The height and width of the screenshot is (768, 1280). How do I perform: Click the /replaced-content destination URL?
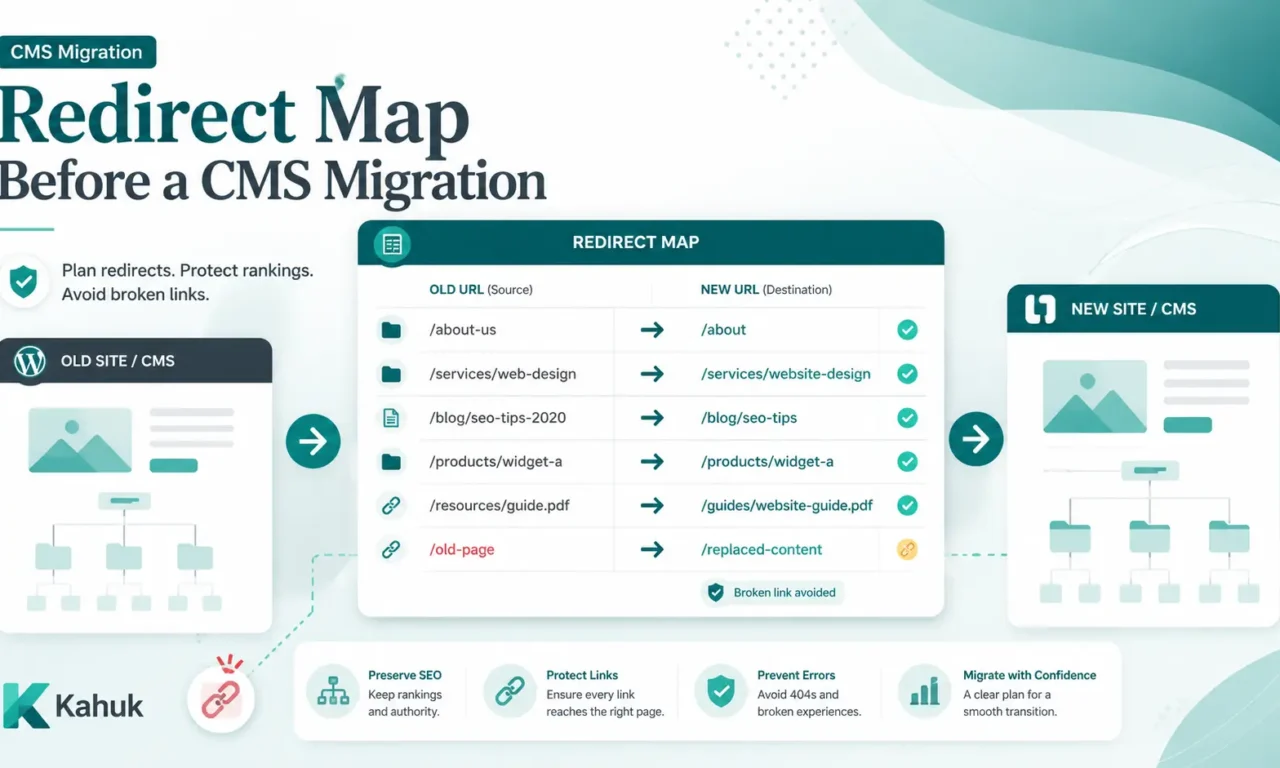tap(761, 550)
